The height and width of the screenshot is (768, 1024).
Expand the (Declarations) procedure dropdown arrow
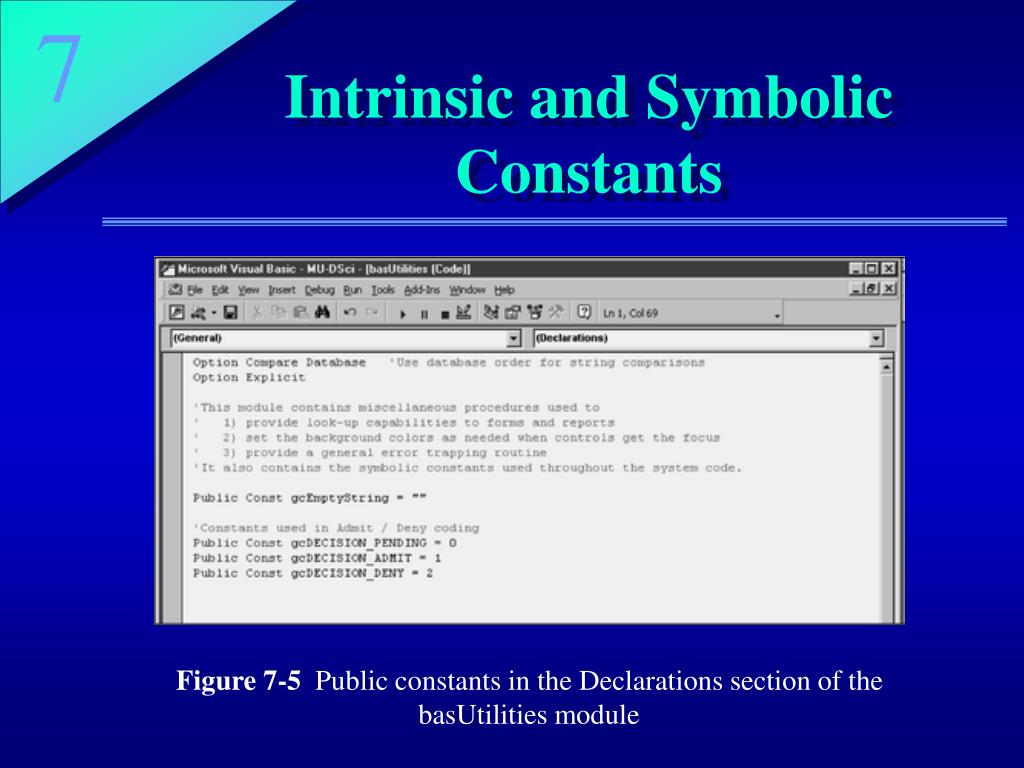876,338
